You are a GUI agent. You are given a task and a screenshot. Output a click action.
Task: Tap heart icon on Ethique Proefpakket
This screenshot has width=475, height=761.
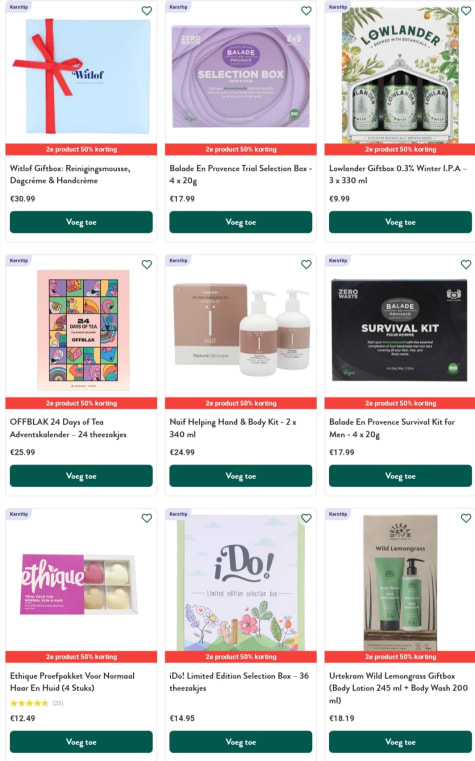click(147, 518)
